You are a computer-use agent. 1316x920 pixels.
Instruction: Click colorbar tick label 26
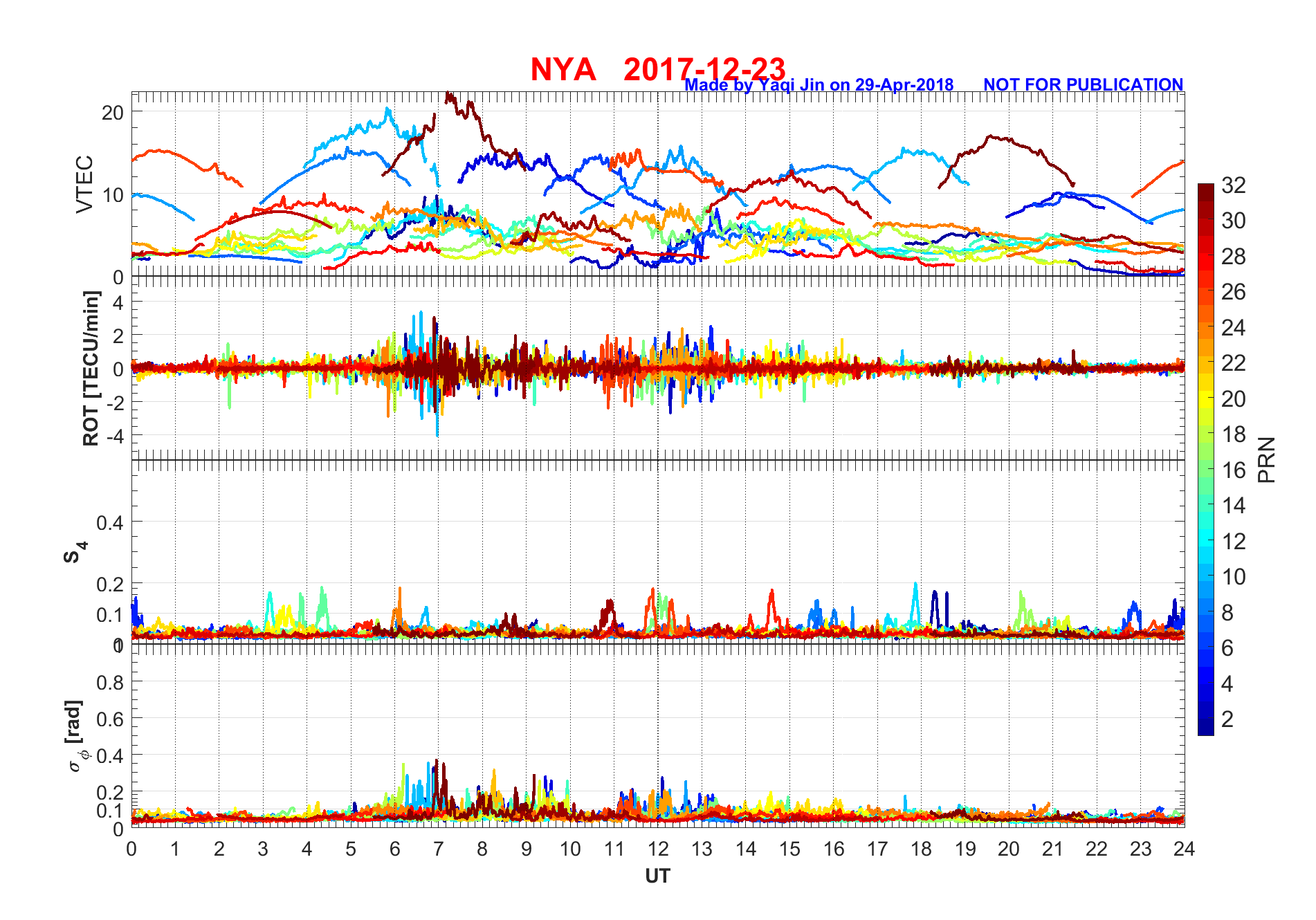coord(1234,292)
